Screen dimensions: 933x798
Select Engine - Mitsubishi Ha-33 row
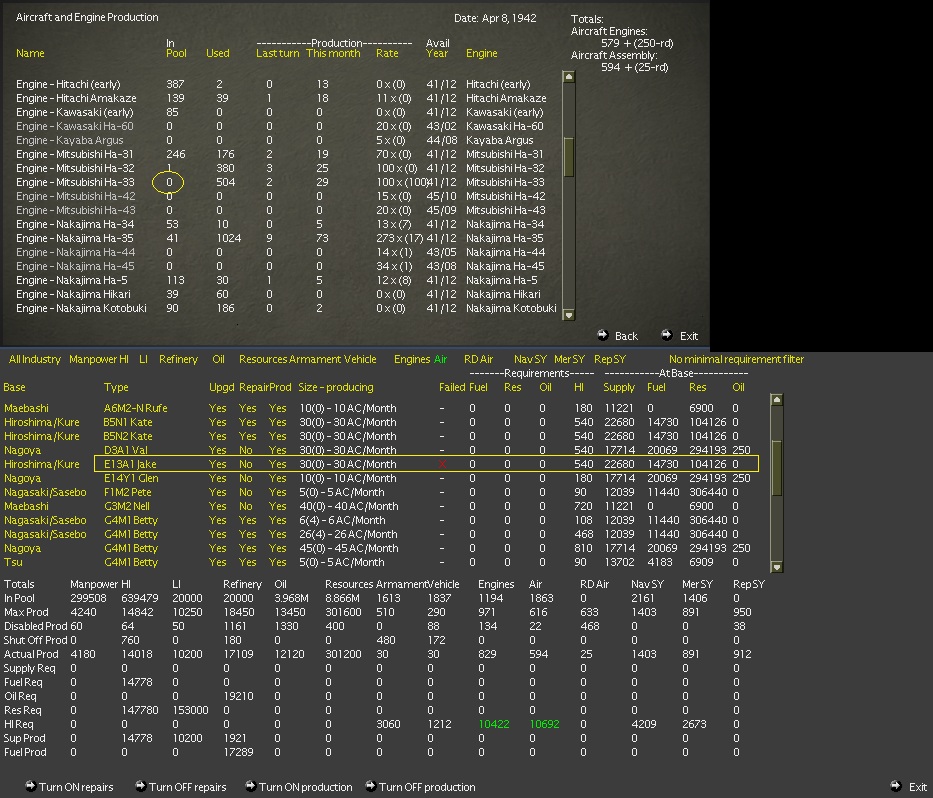286,183
